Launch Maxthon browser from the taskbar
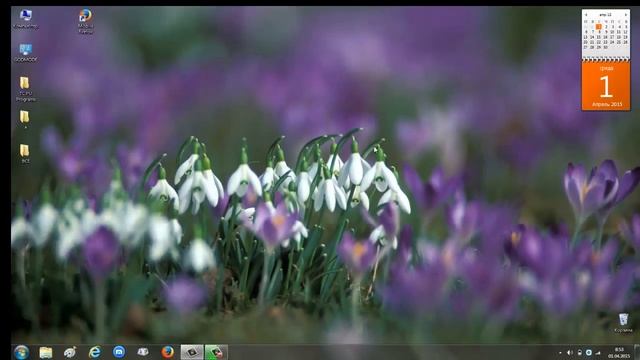640x360 pixels. point(119,352)
